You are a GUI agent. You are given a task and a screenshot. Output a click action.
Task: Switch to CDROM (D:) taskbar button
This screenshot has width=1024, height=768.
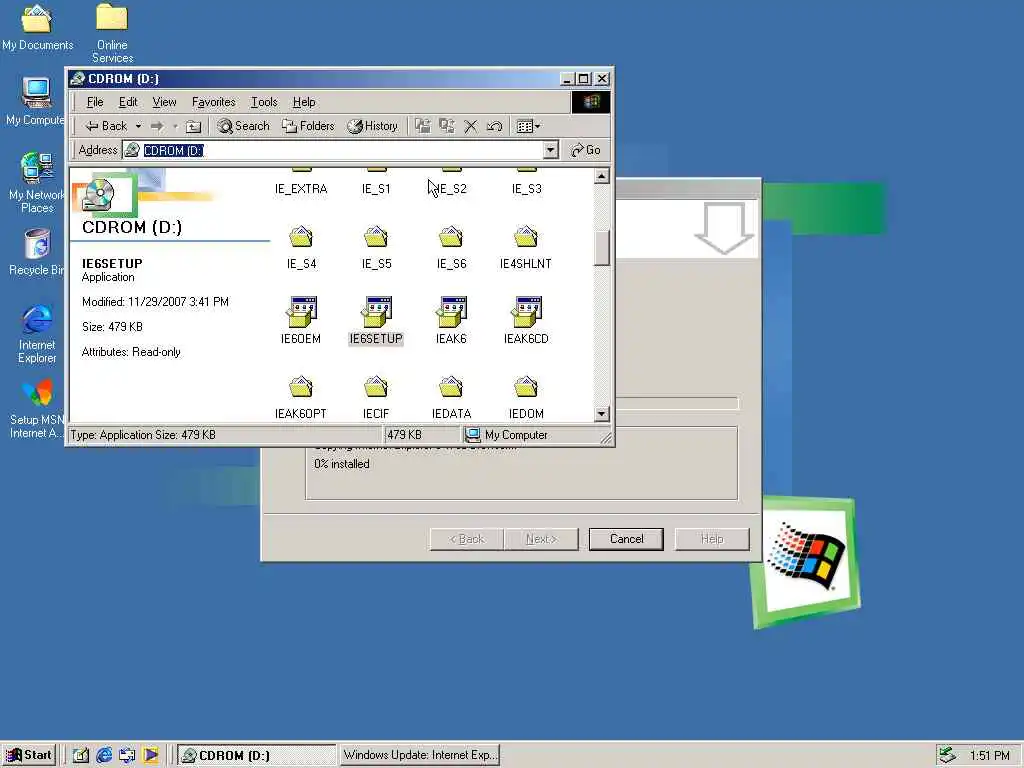pyautogui.click(x=256, y=755)
